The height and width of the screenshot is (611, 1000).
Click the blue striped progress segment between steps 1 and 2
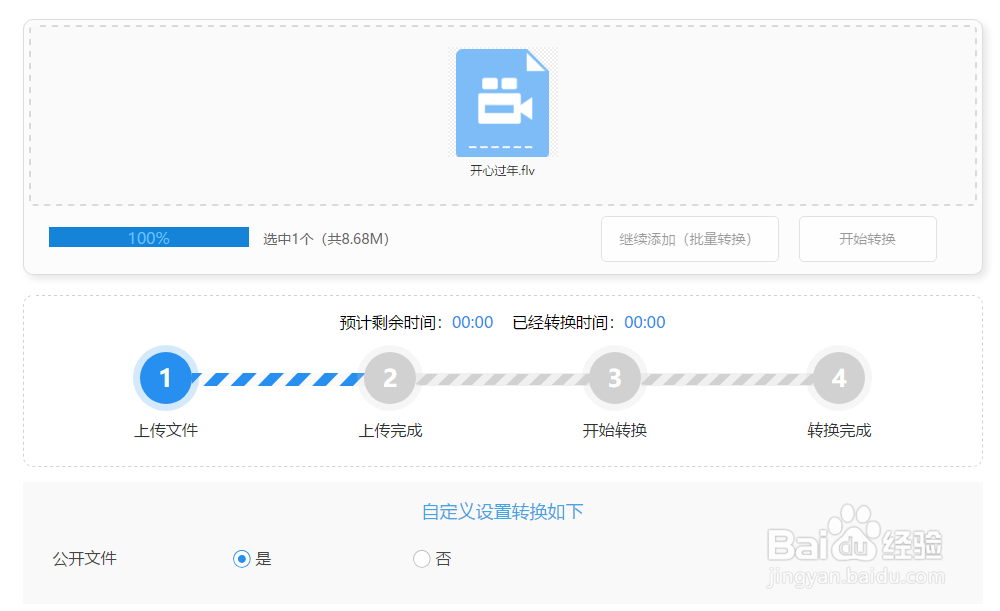point(277,379)
